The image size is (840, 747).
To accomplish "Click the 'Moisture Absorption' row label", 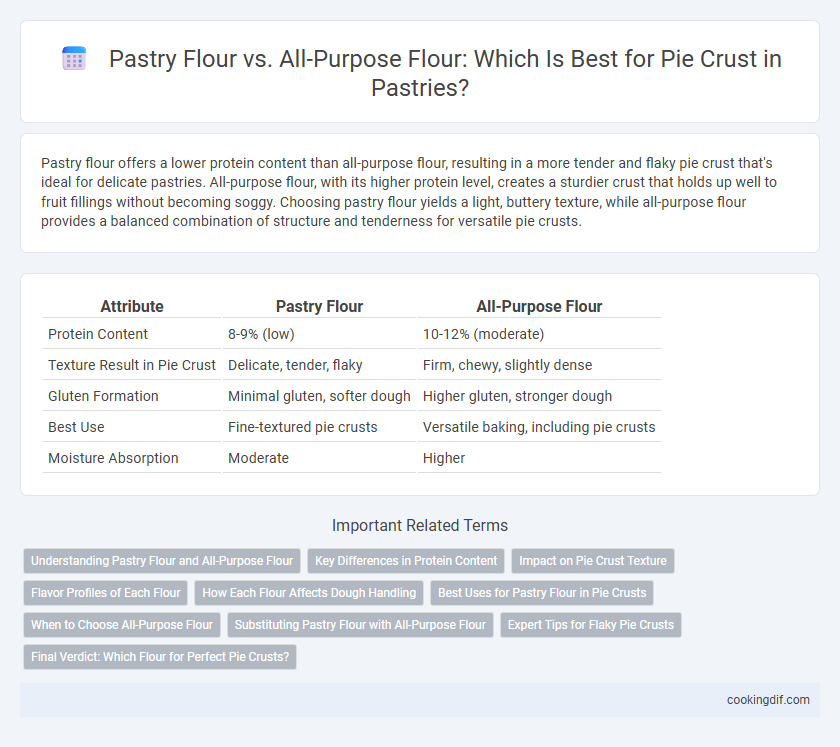I will 113,458.
